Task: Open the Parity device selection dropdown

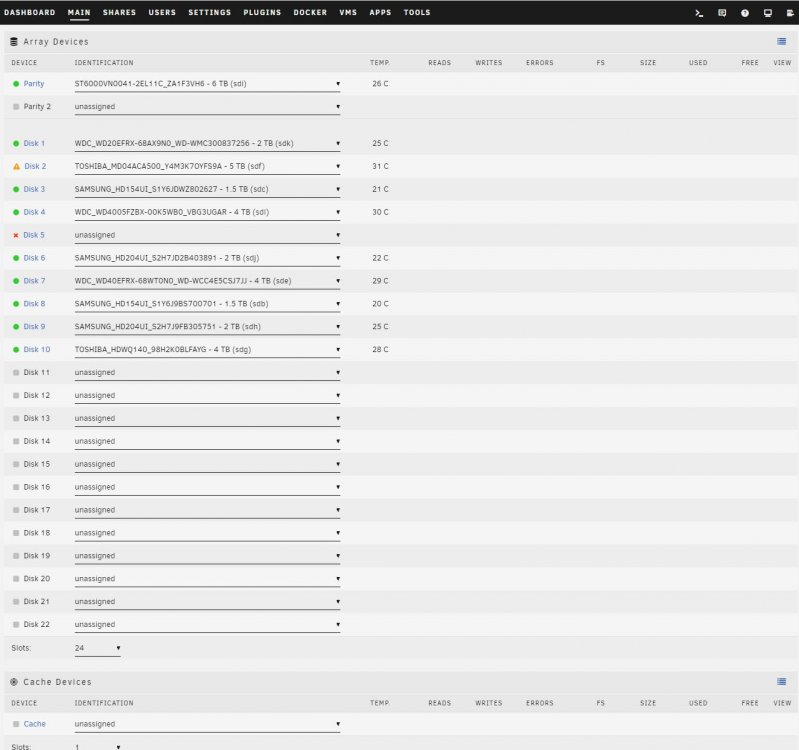Action: [207, 84]
